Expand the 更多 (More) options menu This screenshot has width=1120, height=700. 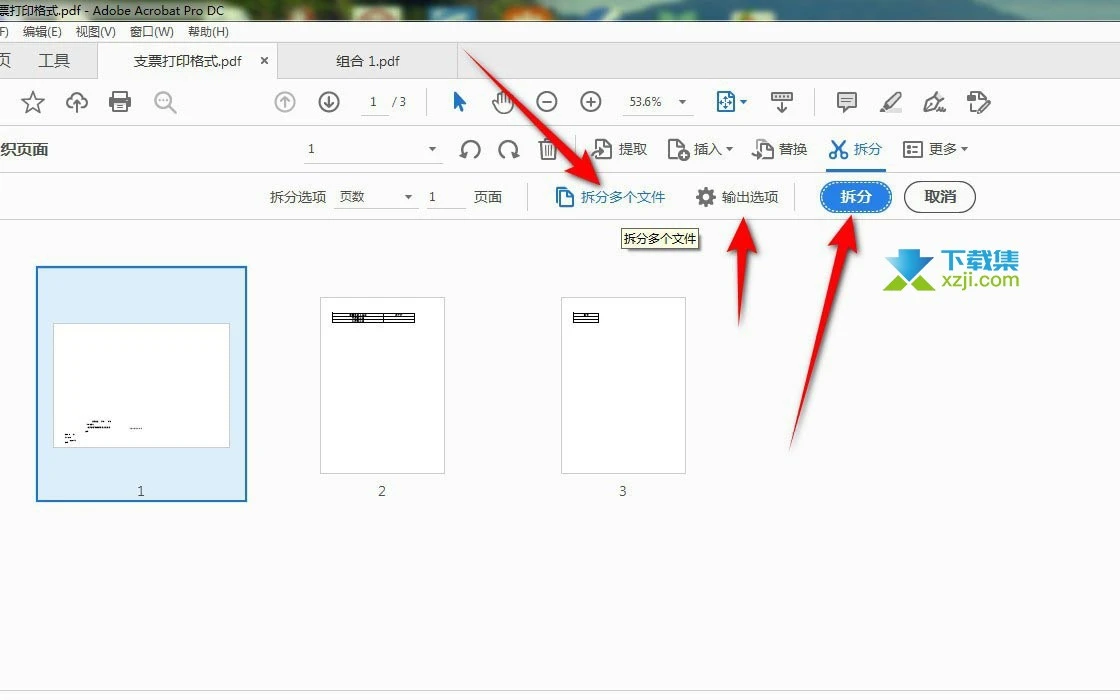tap(935, 148)
